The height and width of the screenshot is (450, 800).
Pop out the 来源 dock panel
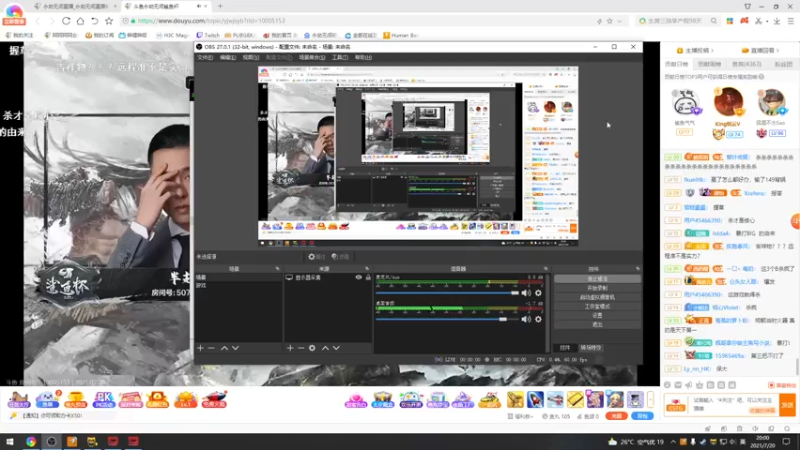click(x=367, y=269)
